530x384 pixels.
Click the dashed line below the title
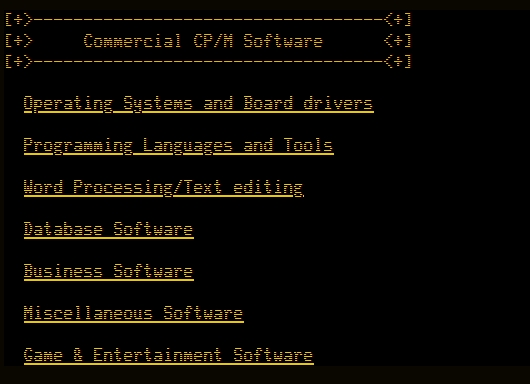209,62
